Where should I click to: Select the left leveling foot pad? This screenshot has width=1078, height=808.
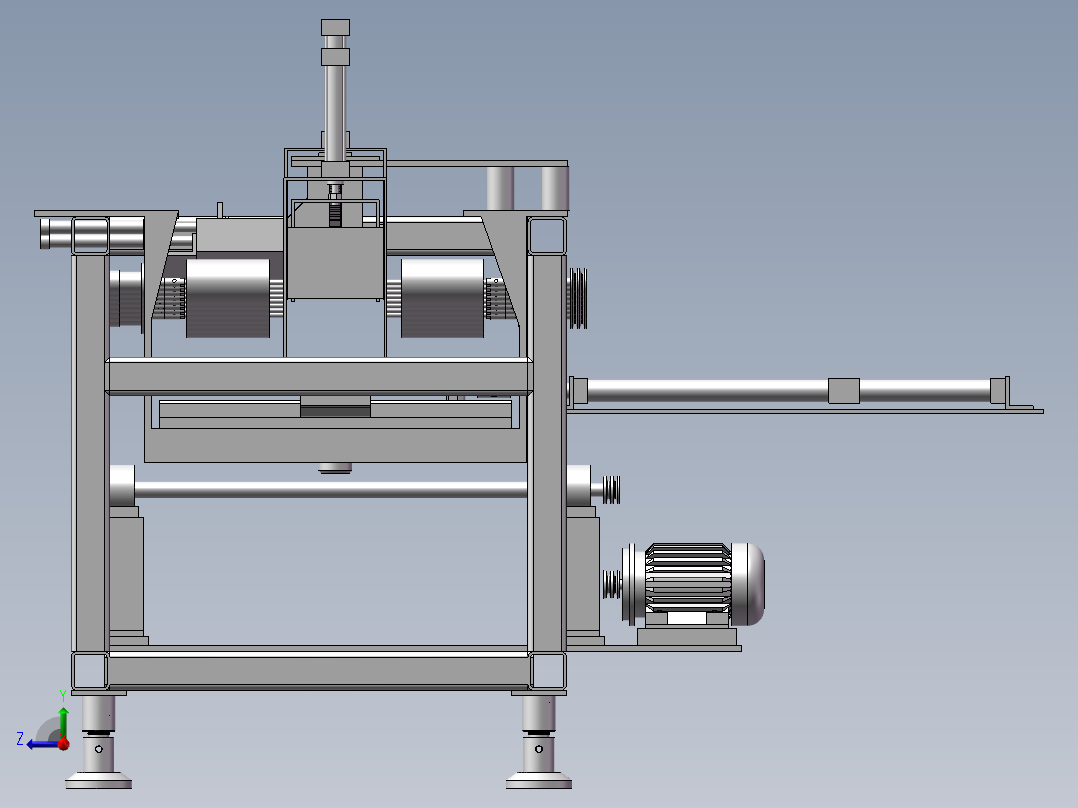click(98, 780)
